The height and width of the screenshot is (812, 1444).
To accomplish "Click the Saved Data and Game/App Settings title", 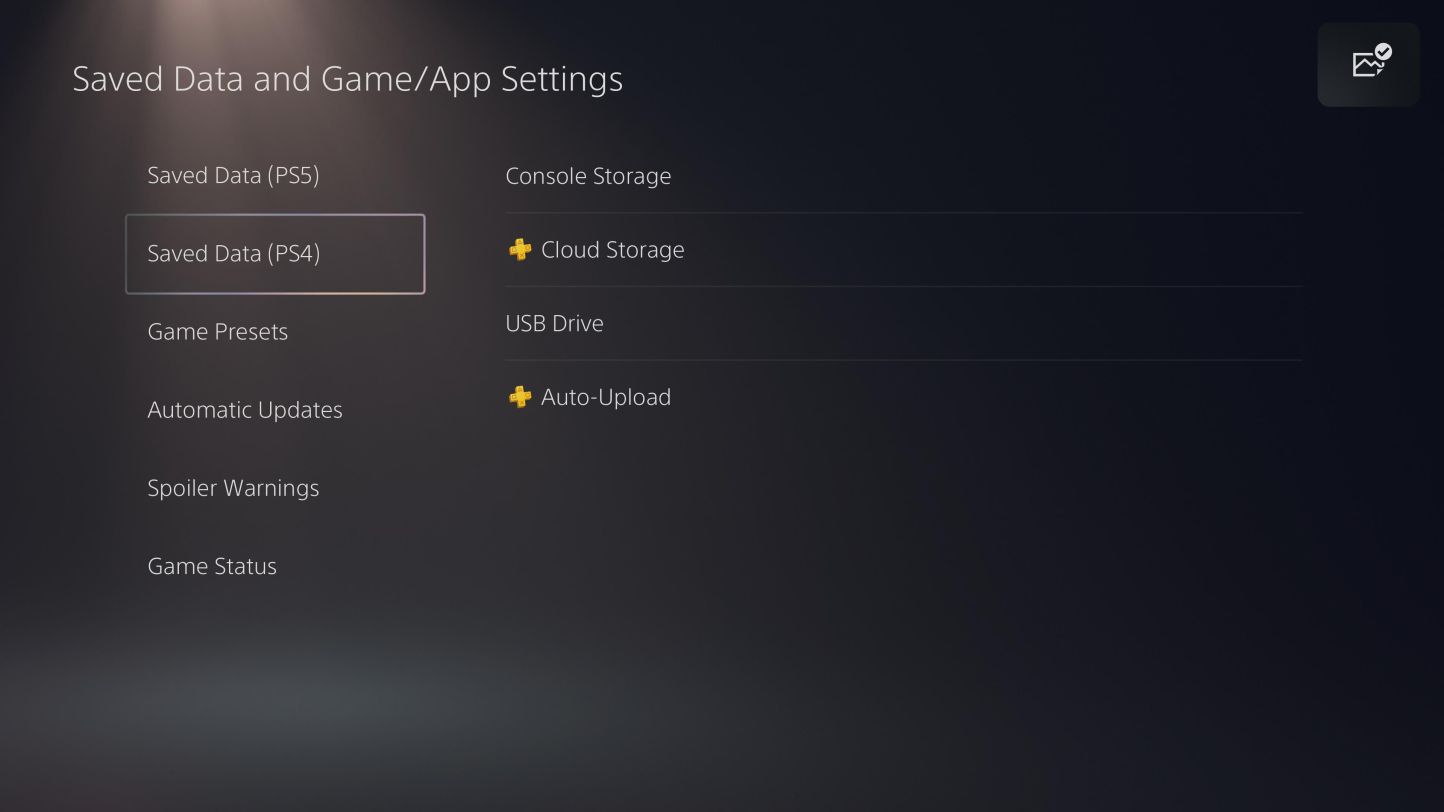I will (347, 78).
